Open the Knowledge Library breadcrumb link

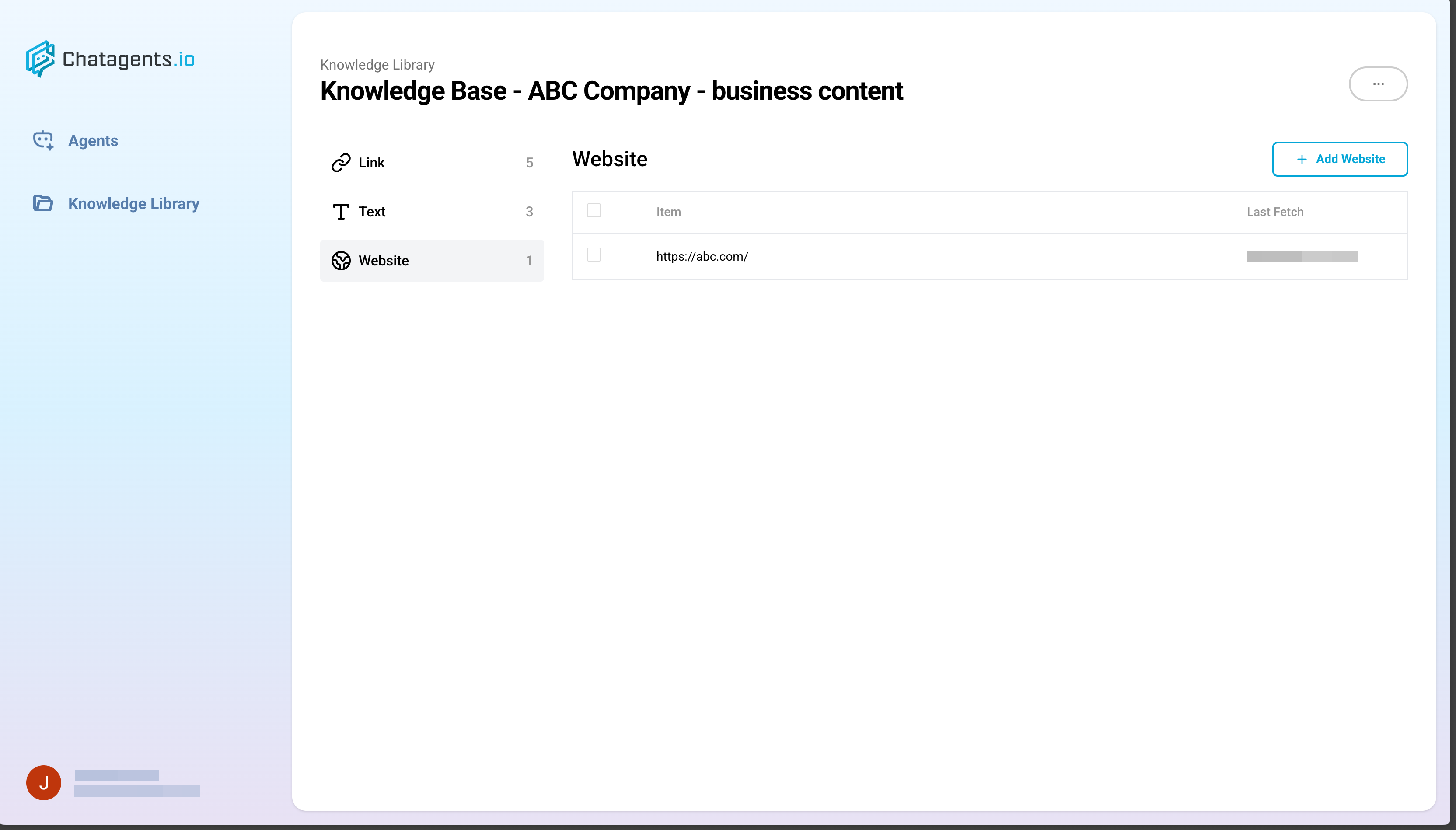[x=377, y=64]
